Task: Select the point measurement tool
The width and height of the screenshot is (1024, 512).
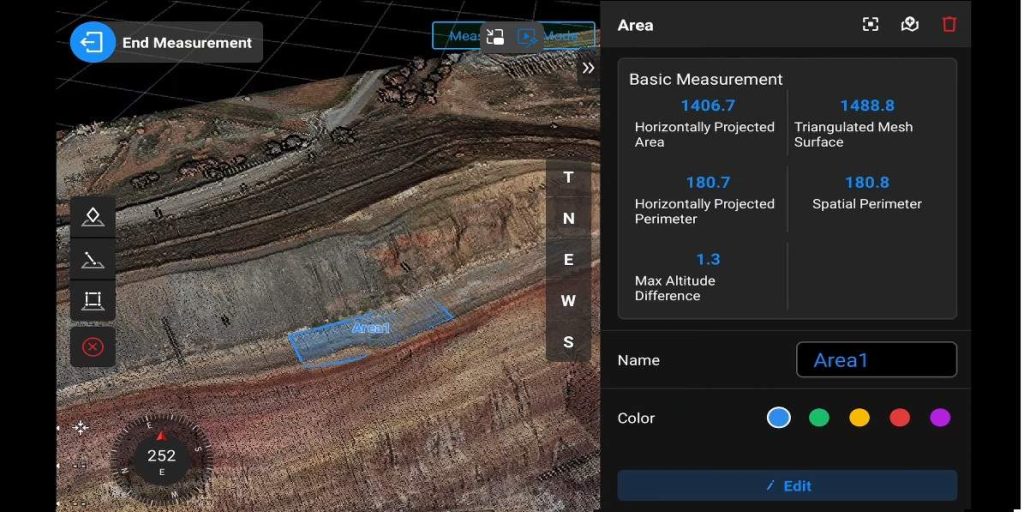Action: [x=93, y=217]
